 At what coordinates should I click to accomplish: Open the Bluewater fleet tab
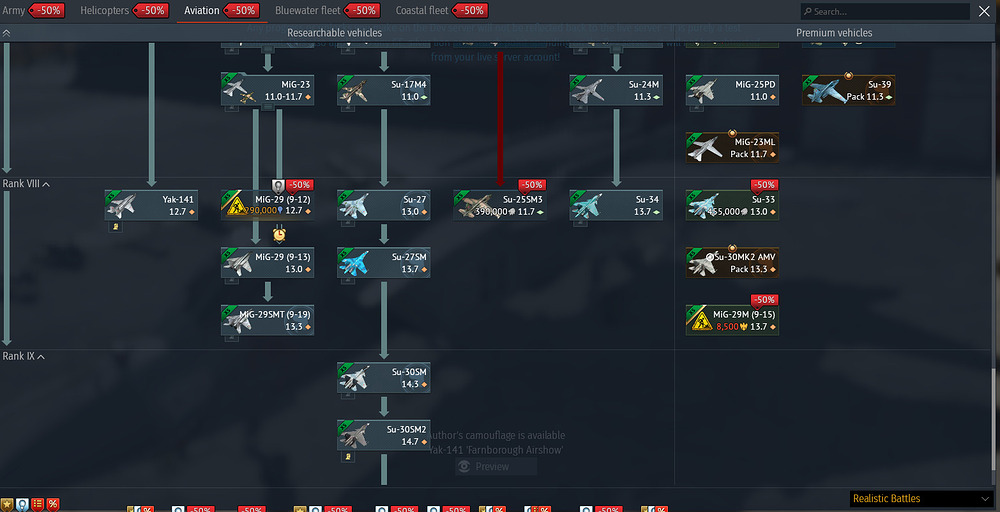click(308, 11)
